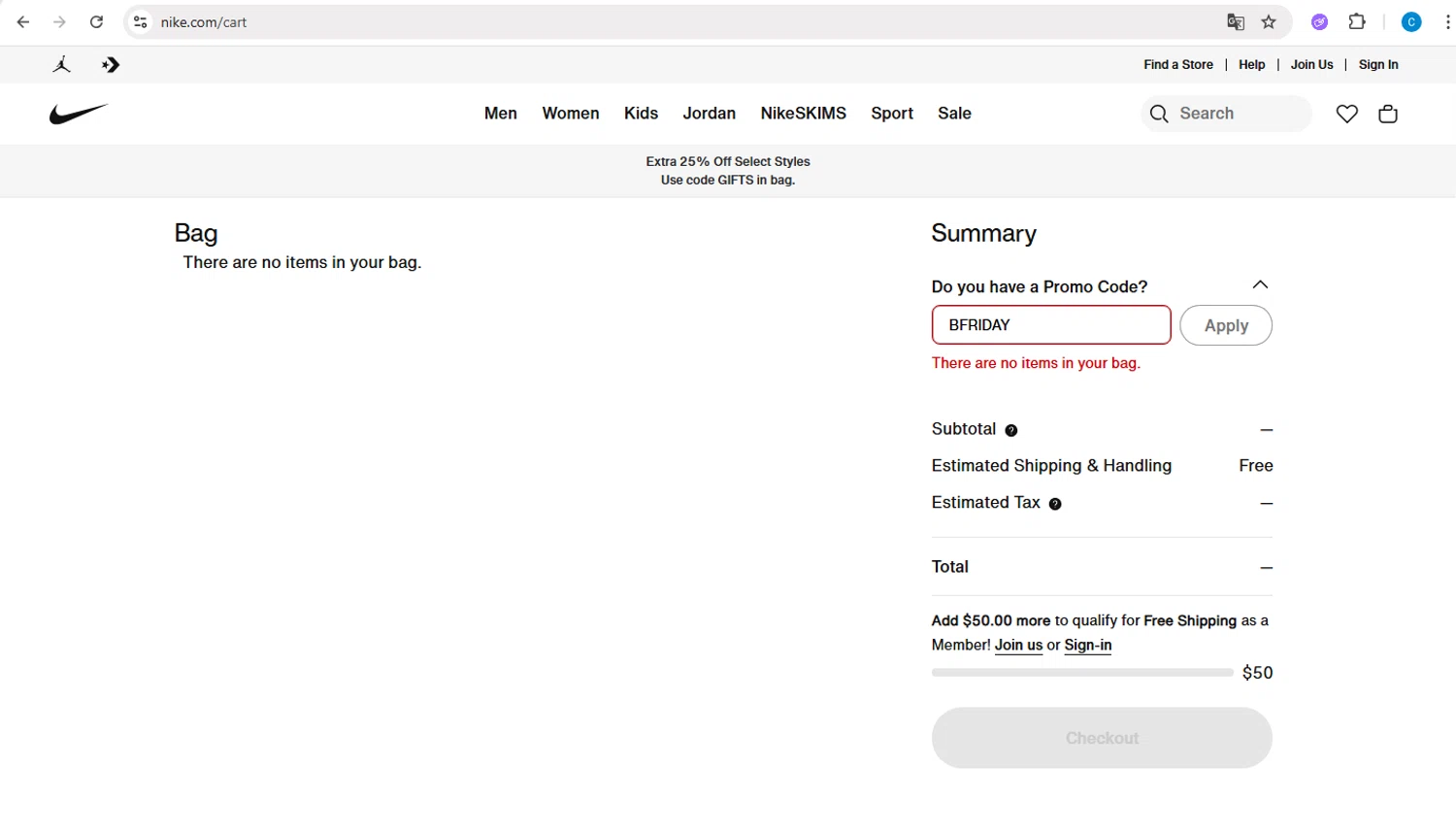Screen dimensions: 1456x833
Task: Open the NikeSKIMS menu
Action: click(804, 114)
